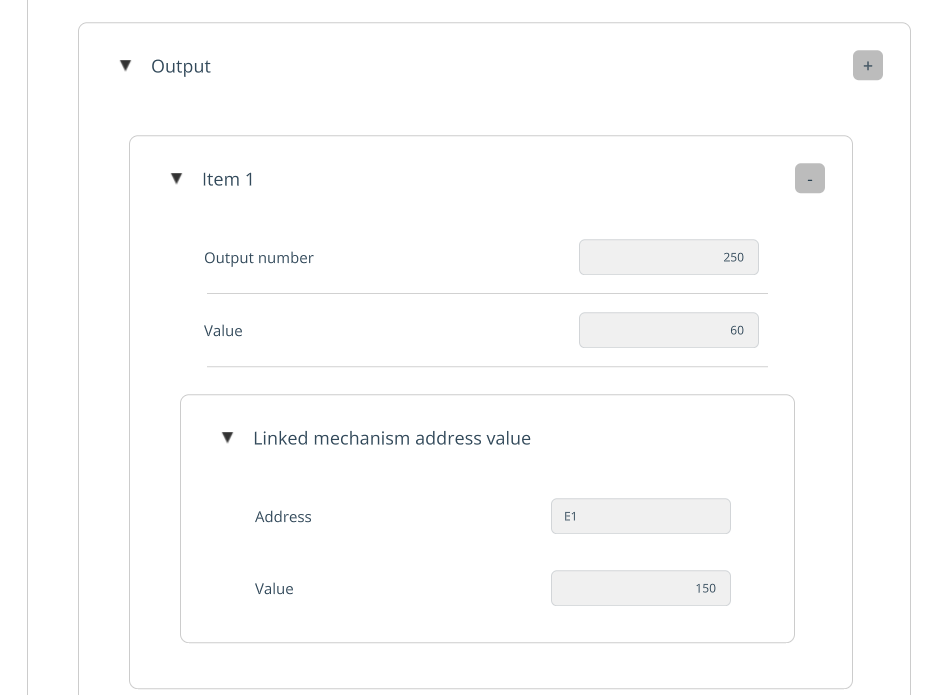Focus the Address field containing E1
Viewport: 937px width, 695px height.
(640, 516)
